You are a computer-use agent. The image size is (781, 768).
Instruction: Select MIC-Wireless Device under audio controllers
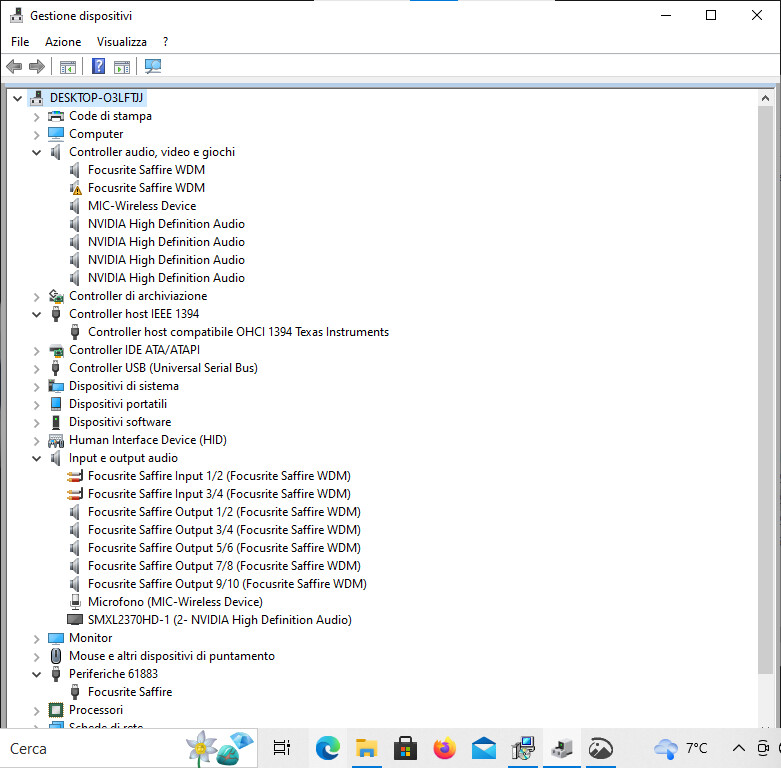tap(142, 206)
